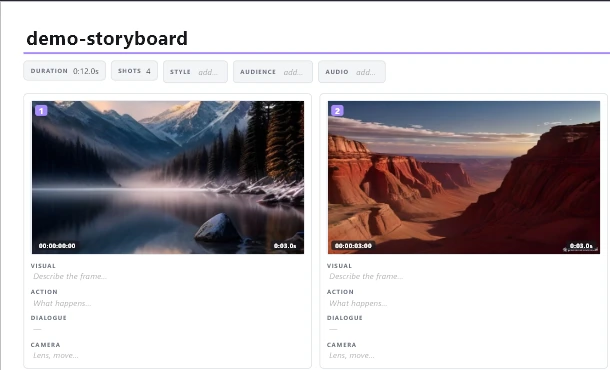This screenshot has width=610, height=370.
Task: Click the ACTION label in shot 1
Action: tap(44, 292)
